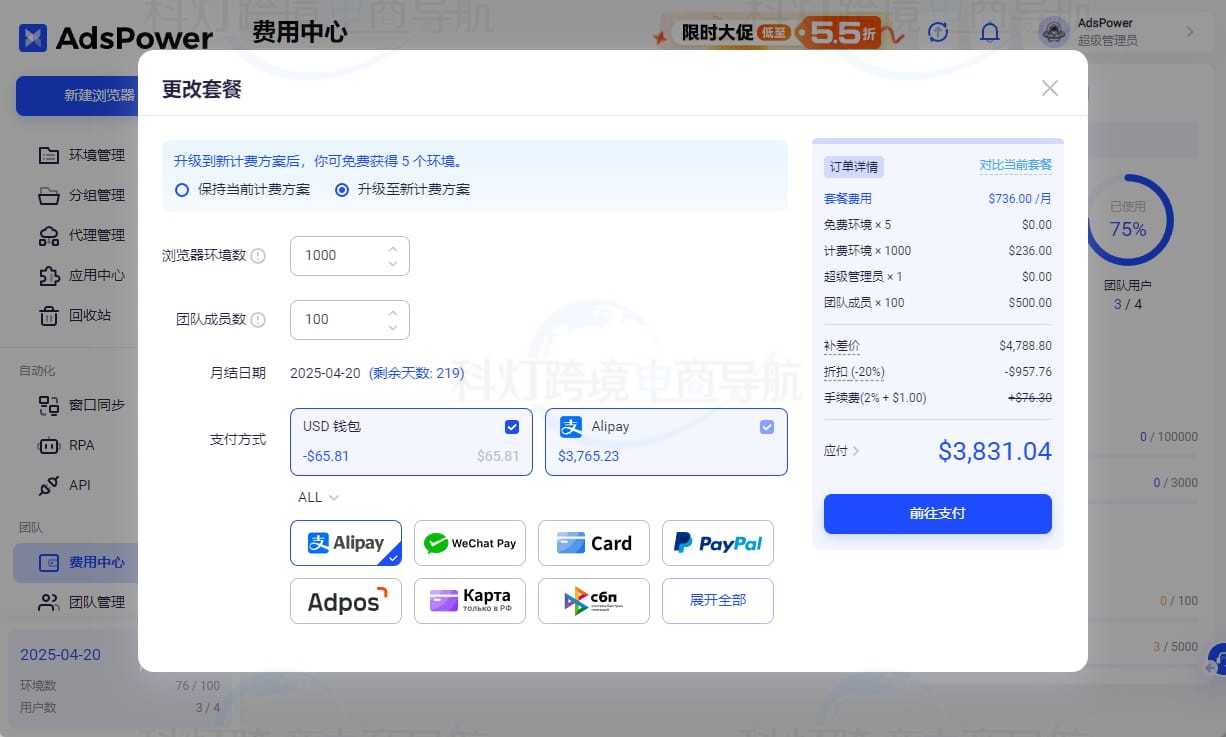Open the notification bell at top
1226x737 pixels.
(990, 31)
